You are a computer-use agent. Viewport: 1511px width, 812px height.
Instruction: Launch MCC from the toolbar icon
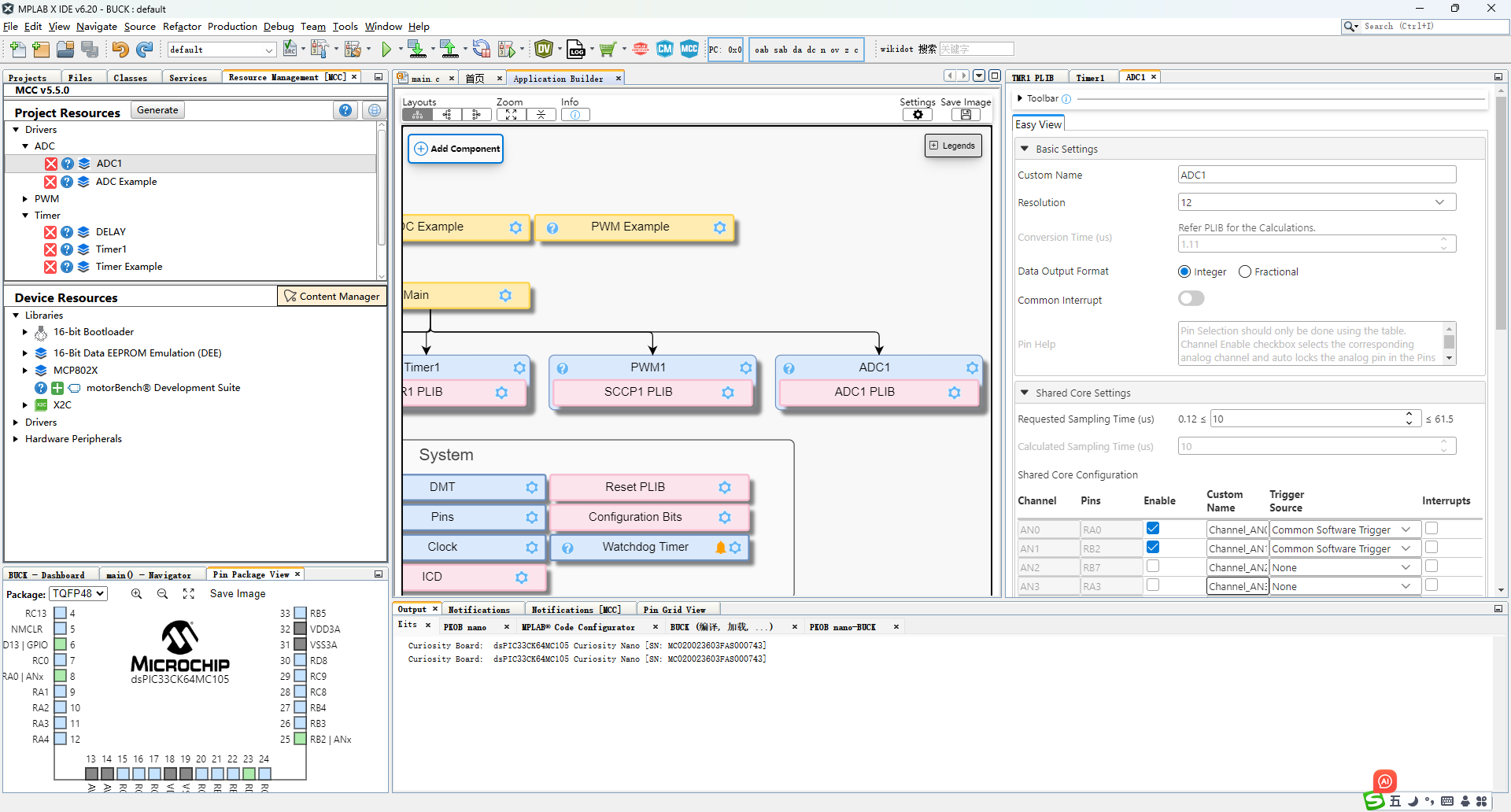(689, 50)
